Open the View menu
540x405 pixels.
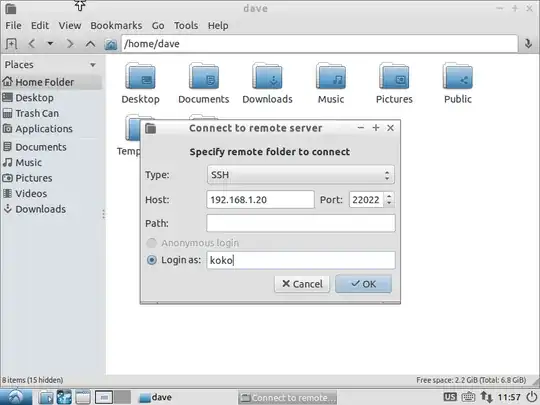click(x=70, y=25)
